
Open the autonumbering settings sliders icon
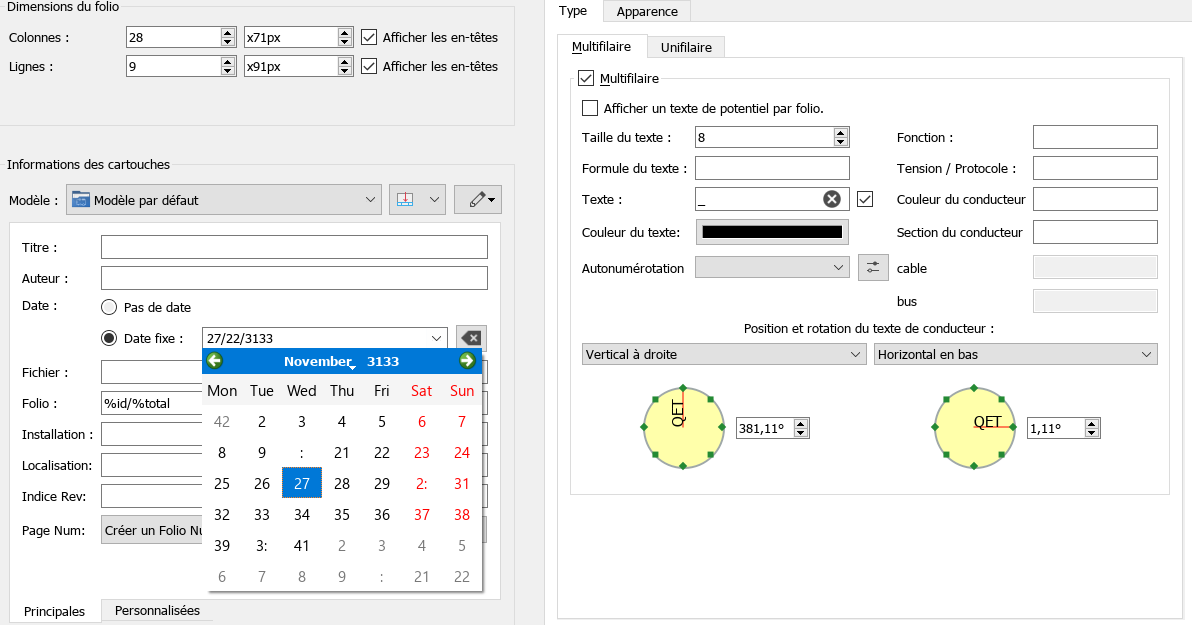pos(872,267)
